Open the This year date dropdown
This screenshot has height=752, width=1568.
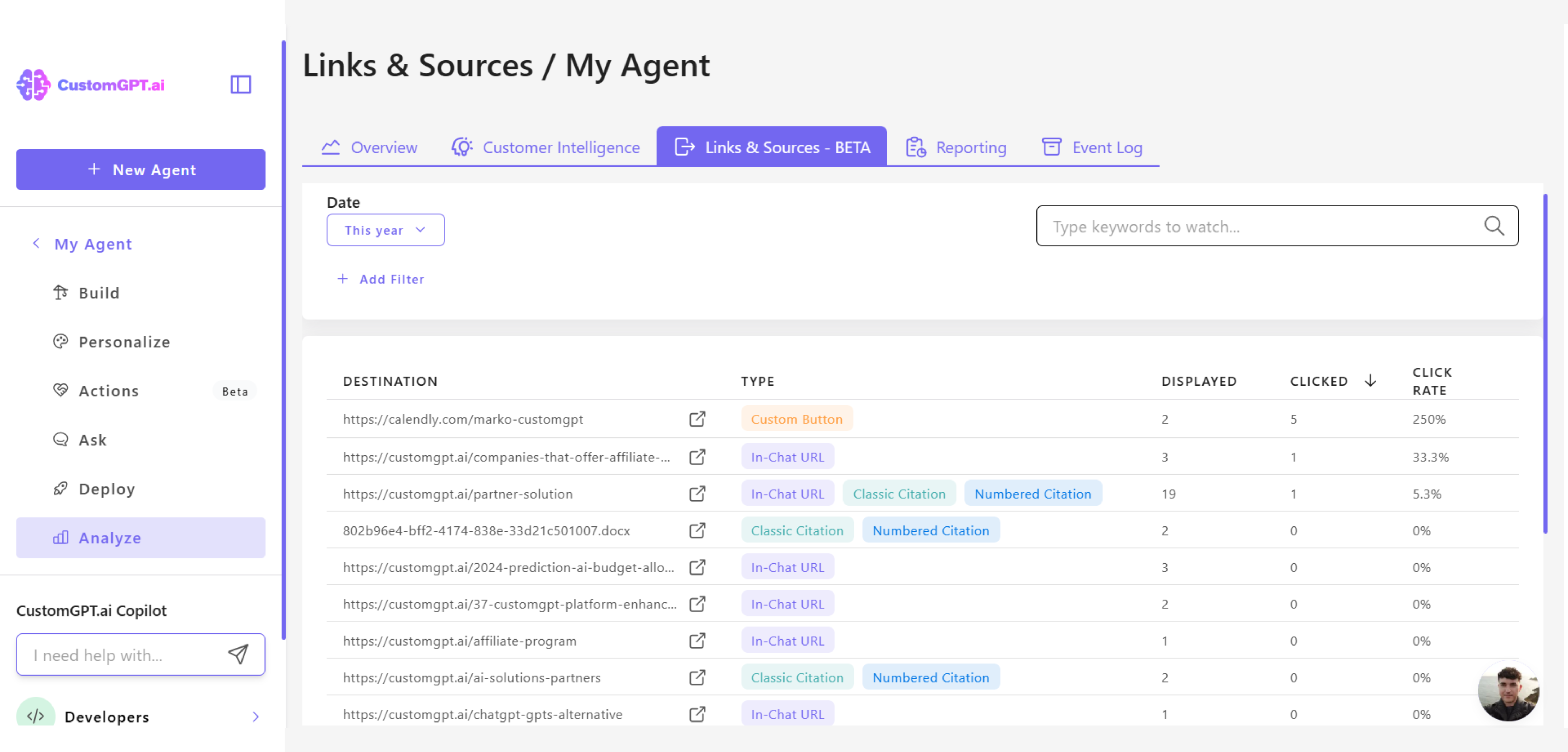click(x=385, y=230)
